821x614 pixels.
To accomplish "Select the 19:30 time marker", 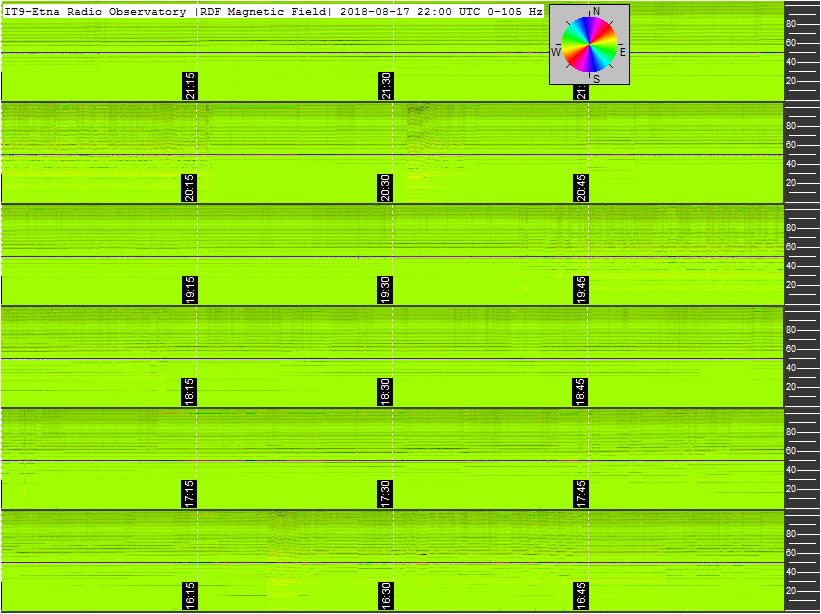I will click(x=386, y=290).
